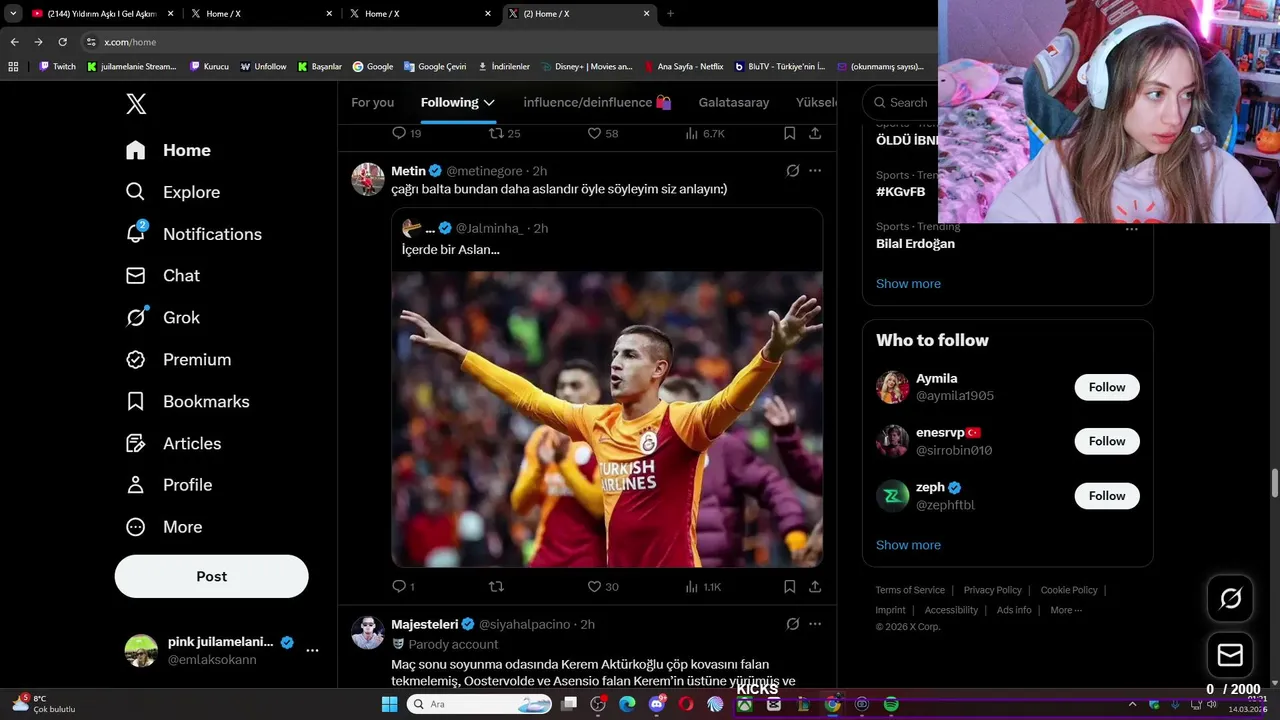Screen dimensions: 1280x720
Task: Go back with the browser back arrow
Action: pos(14,42)
